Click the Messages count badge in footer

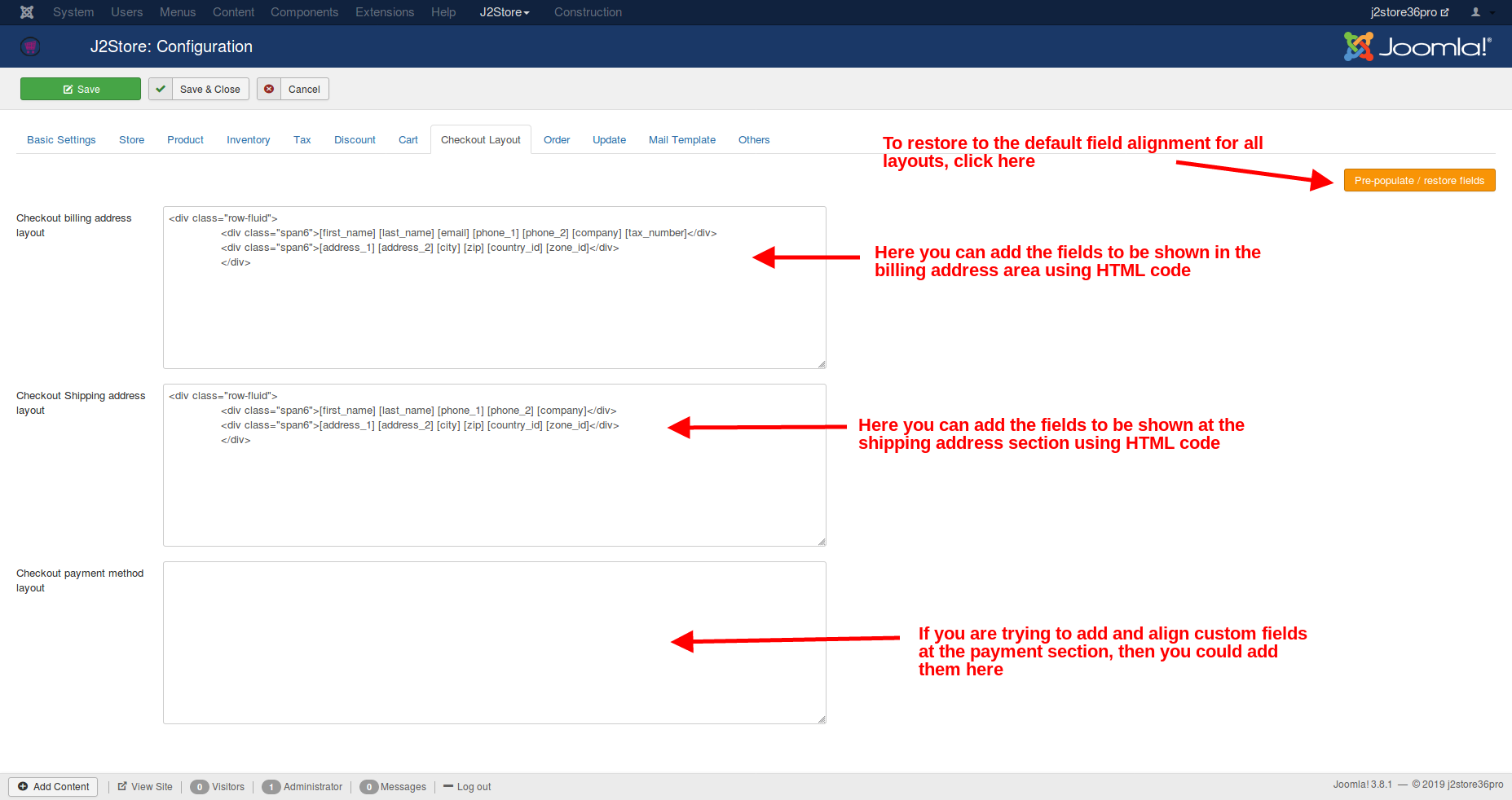(368, 787)
